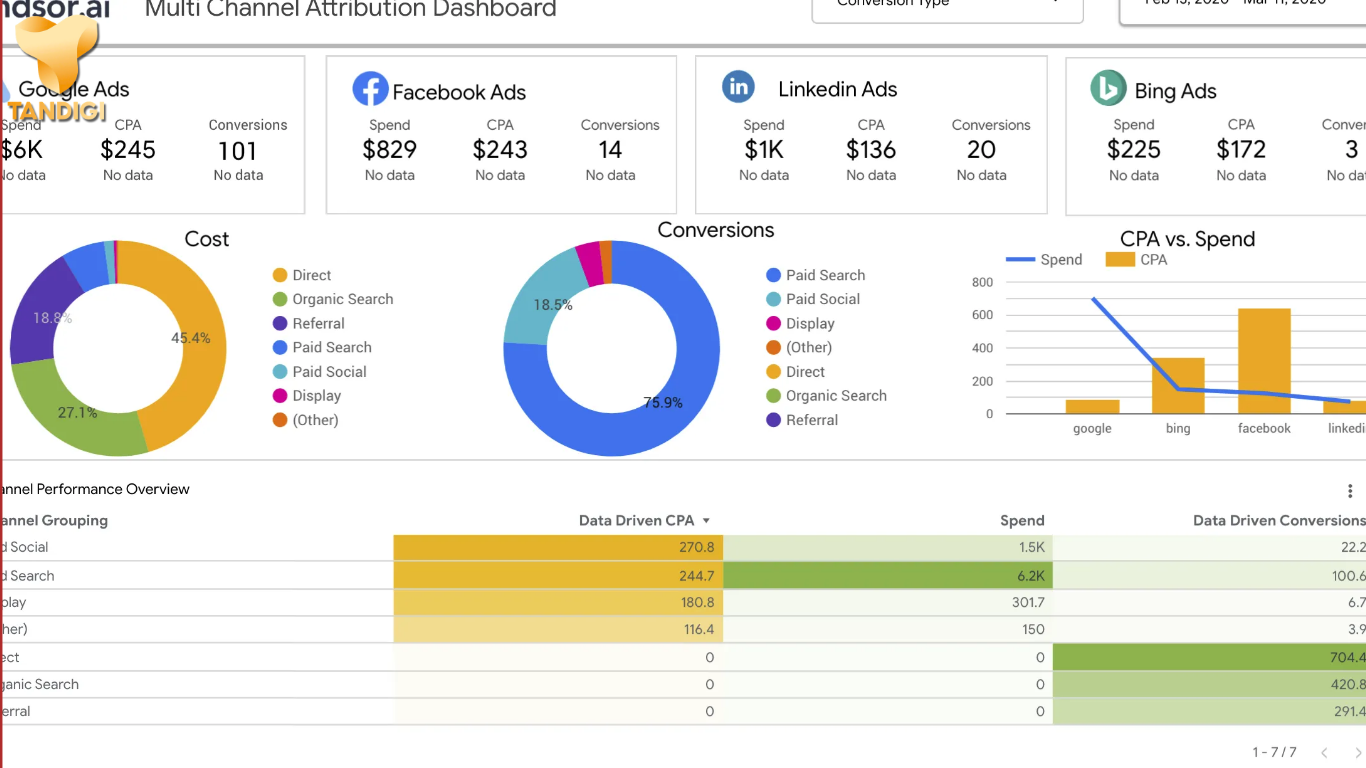Click the 150 spend table cell
This screenshot has width=1366, height=768.
point(888,629)
